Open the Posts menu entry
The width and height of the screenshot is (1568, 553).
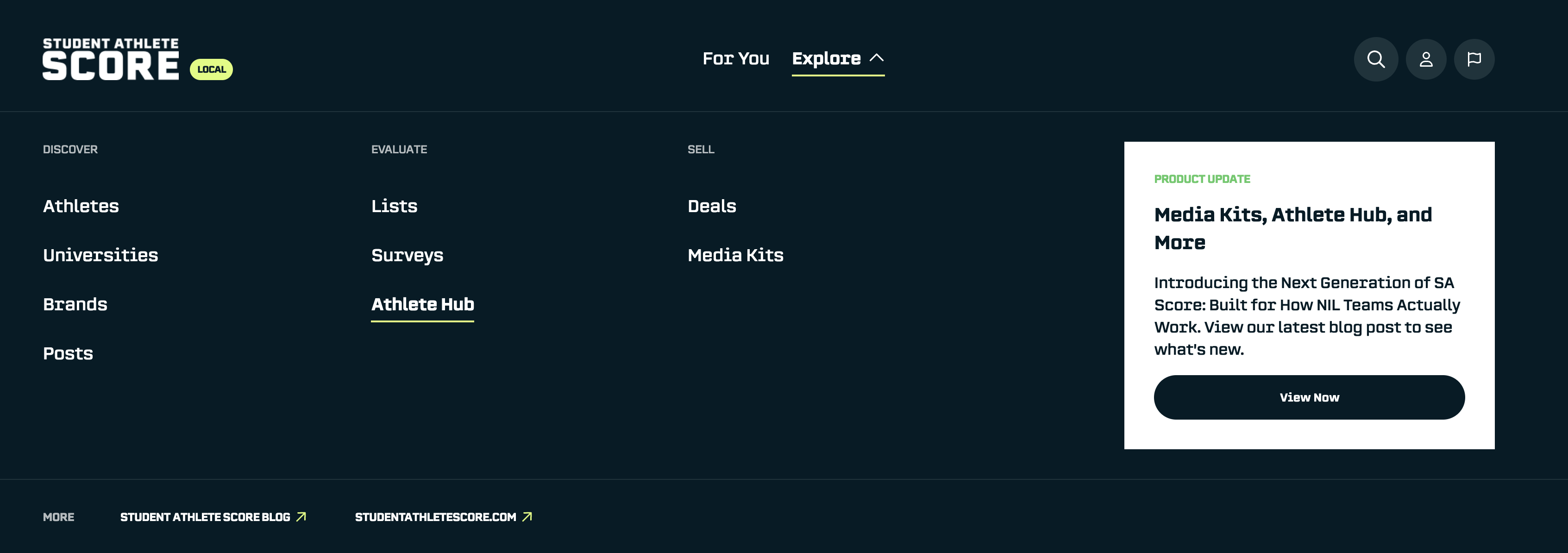(x=68, y=353)
